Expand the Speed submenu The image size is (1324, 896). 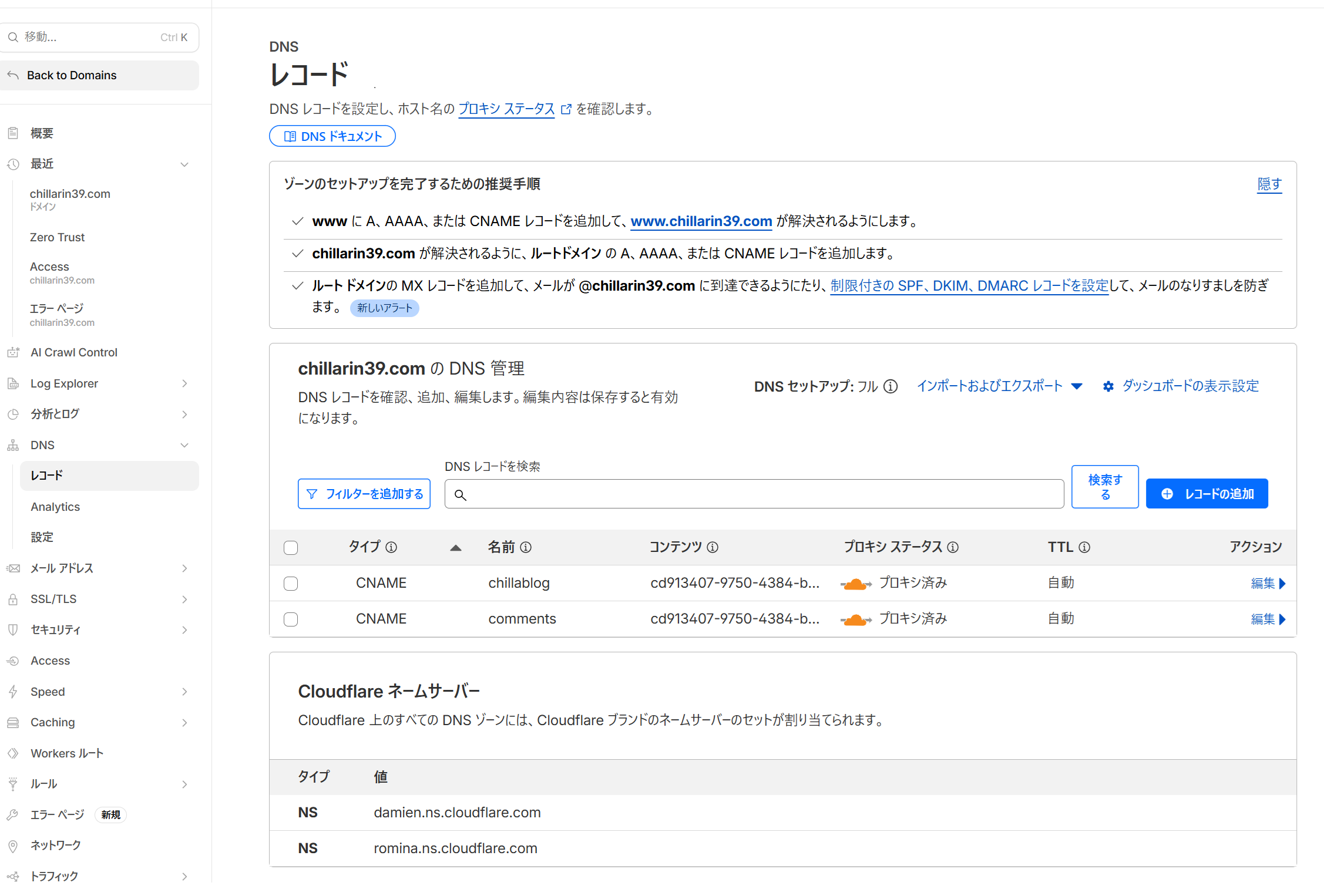coord(184,692)
